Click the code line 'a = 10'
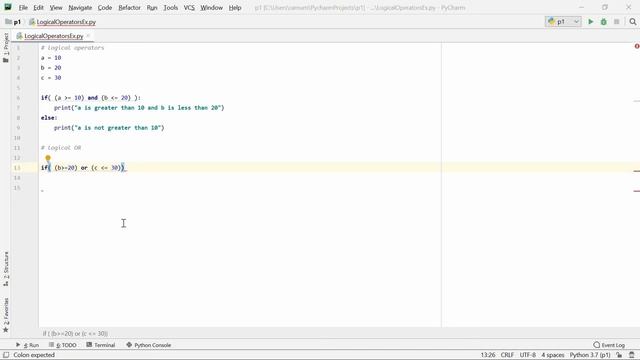Image resolution: width=640 pixels, height=360 pixels. (x=51, y=58)
